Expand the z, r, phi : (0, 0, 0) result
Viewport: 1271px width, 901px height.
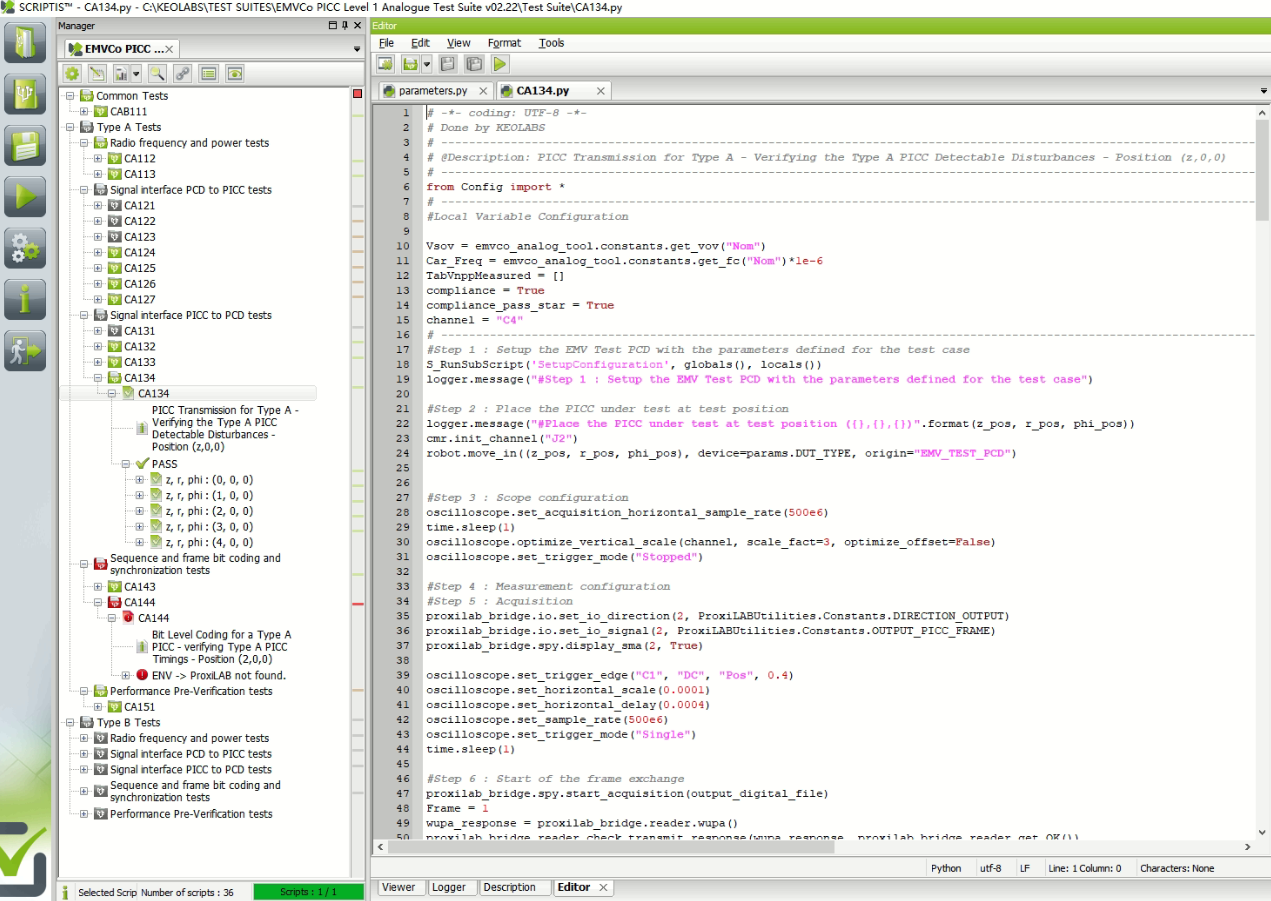point(140,480)
